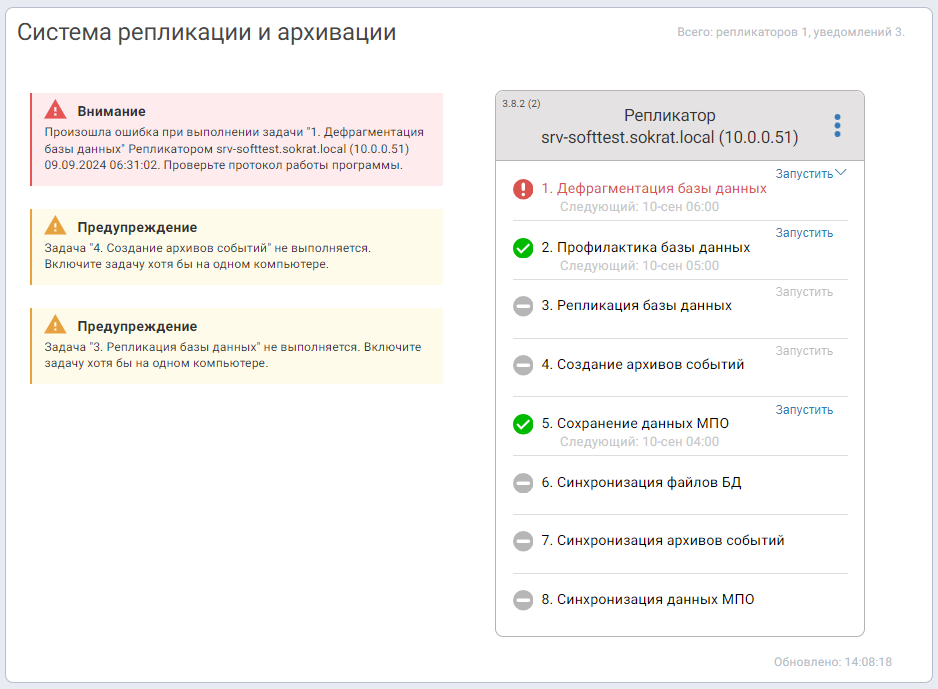Click gray icon of MPO data synchronization
Screen dimensions: 938x689
pyautogui.click(x=523, y=600)
